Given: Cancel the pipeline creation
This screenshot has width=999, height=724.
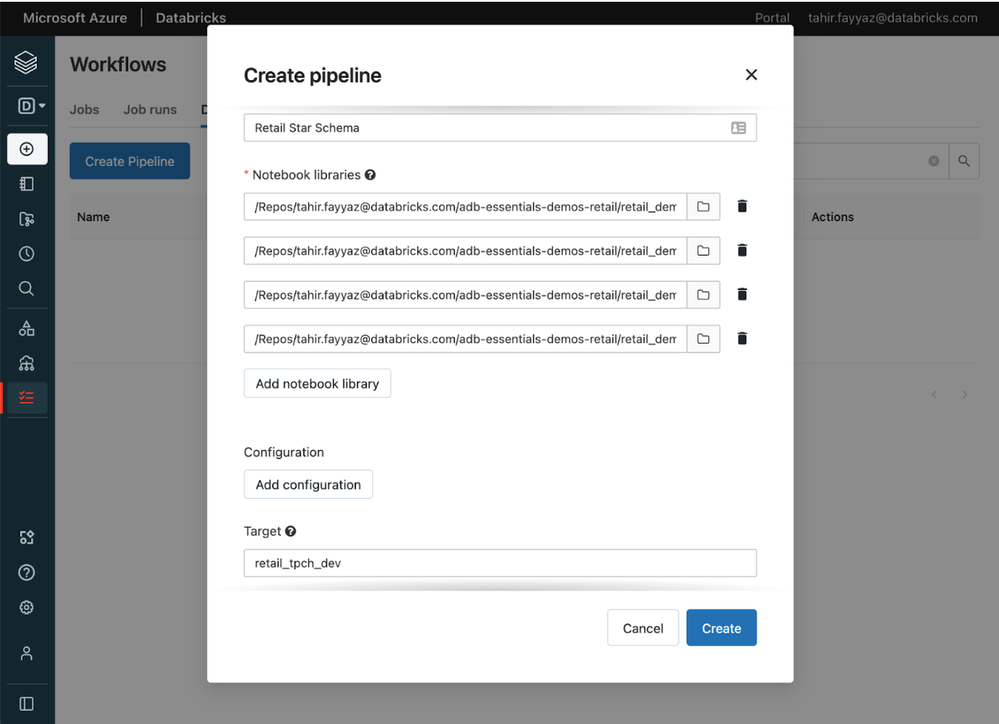Looking at the screenshot, I should (x=643, y=628).
